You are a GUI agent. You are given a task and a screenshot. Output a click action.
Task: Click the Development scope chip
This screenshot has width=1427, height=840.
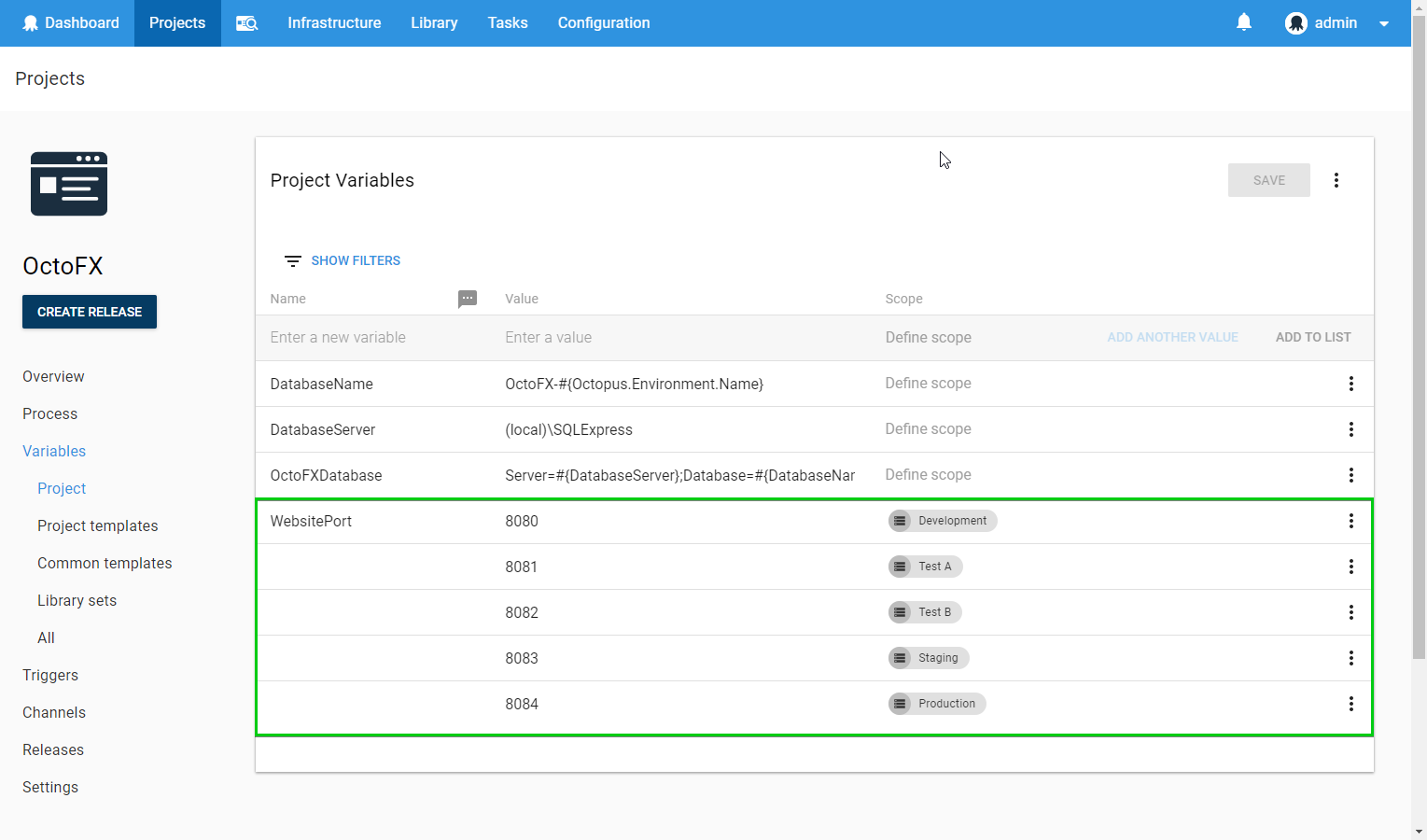point(942,521)
